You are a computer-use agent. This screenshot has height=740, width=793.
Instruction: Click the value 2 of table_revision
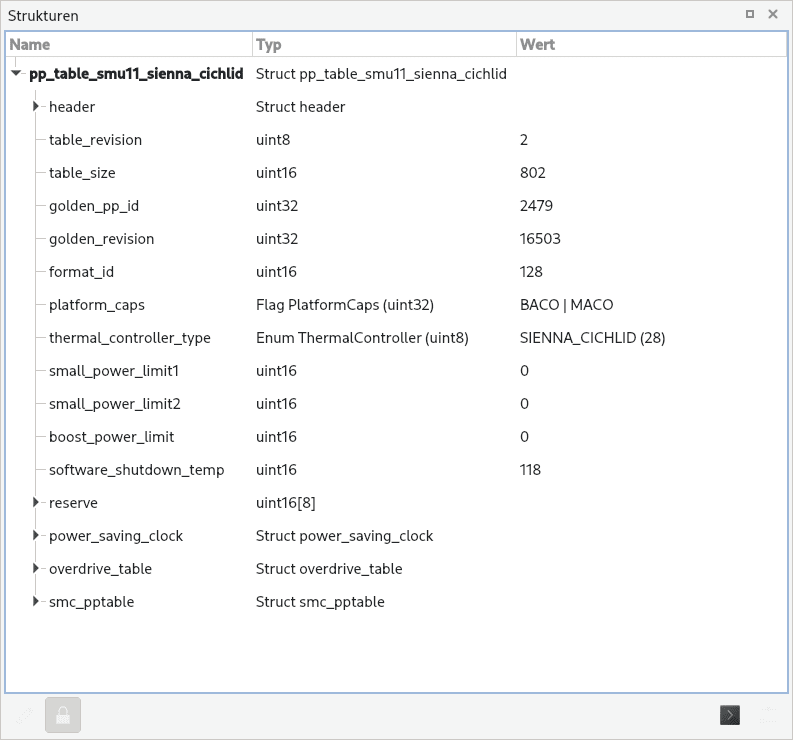[x=524, y=140]
